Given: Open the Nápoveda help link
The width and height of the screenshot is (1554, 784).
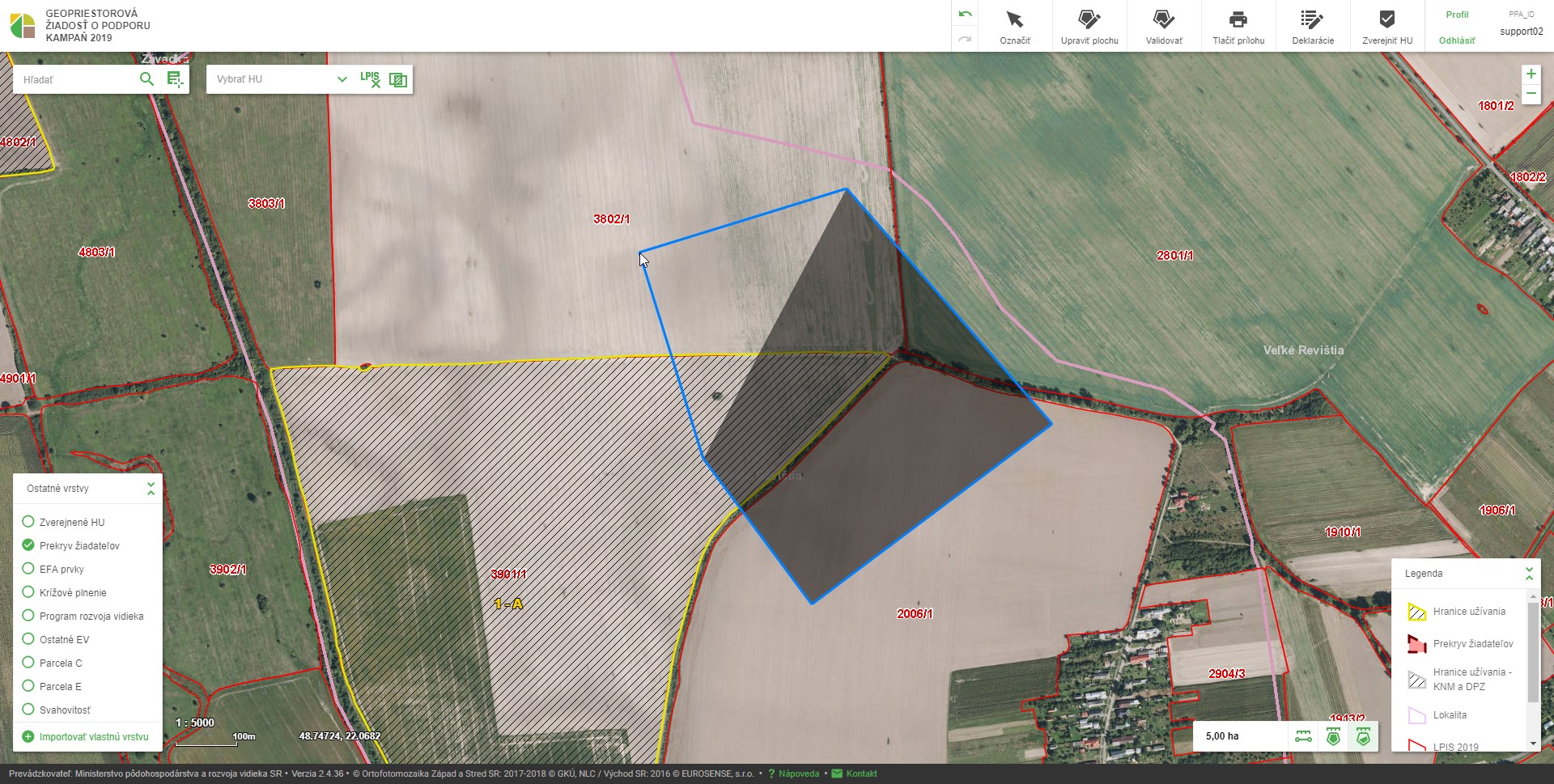Looking at the screenshot, I should (x=793, y=773).
